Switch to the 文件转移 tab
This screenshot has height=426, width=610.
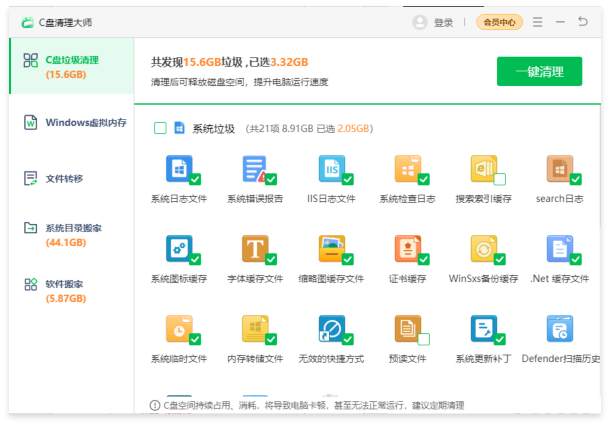67,178
